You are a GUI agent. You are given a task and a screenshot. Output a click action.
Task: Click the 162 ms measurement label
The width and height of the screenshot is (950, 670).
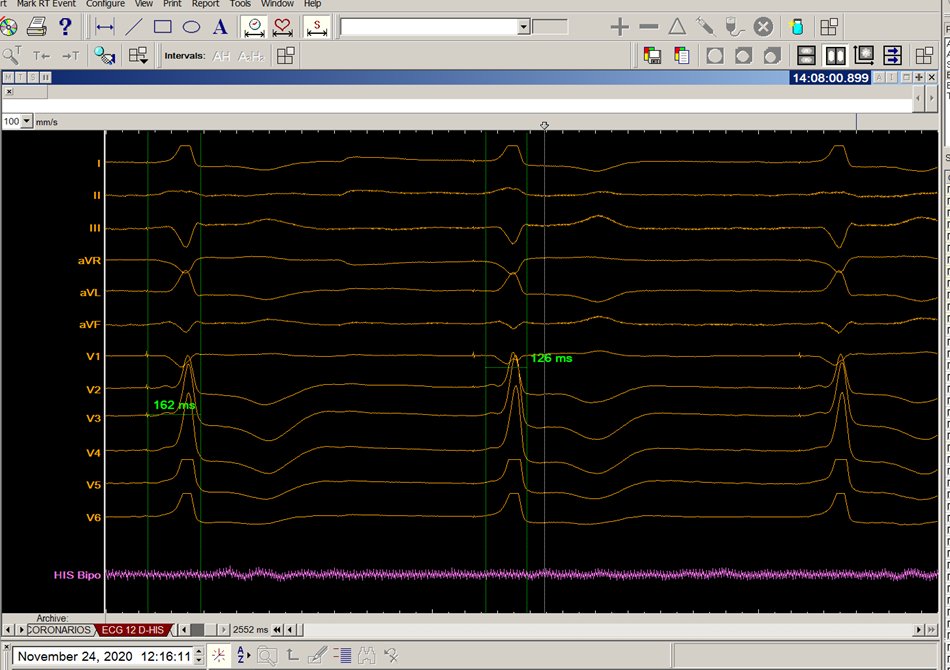[174, 405]
